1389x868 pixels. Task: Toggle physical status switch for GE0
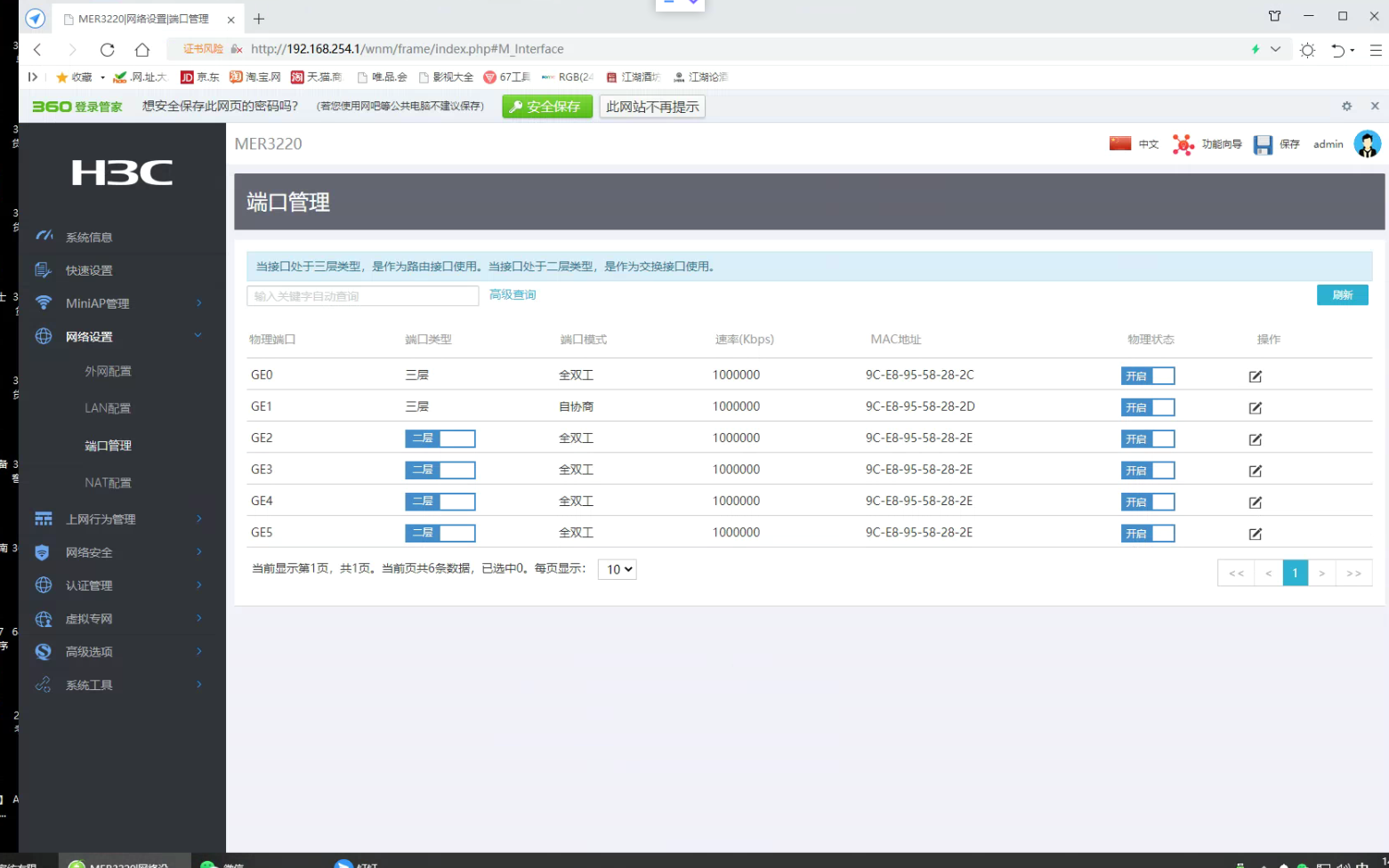click(x=1147, y=376)
